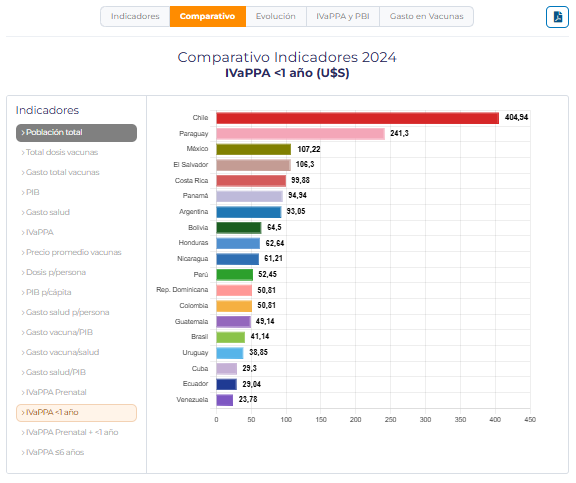This screenshot has width=576, height=483.
Task: Click the olive México bar
Action: [253, 149]
